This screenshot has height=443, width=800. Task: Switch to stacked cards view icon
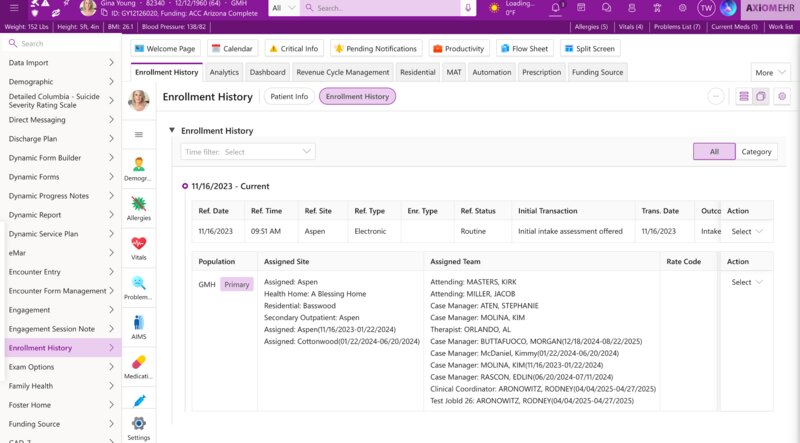tap(761, 96)
